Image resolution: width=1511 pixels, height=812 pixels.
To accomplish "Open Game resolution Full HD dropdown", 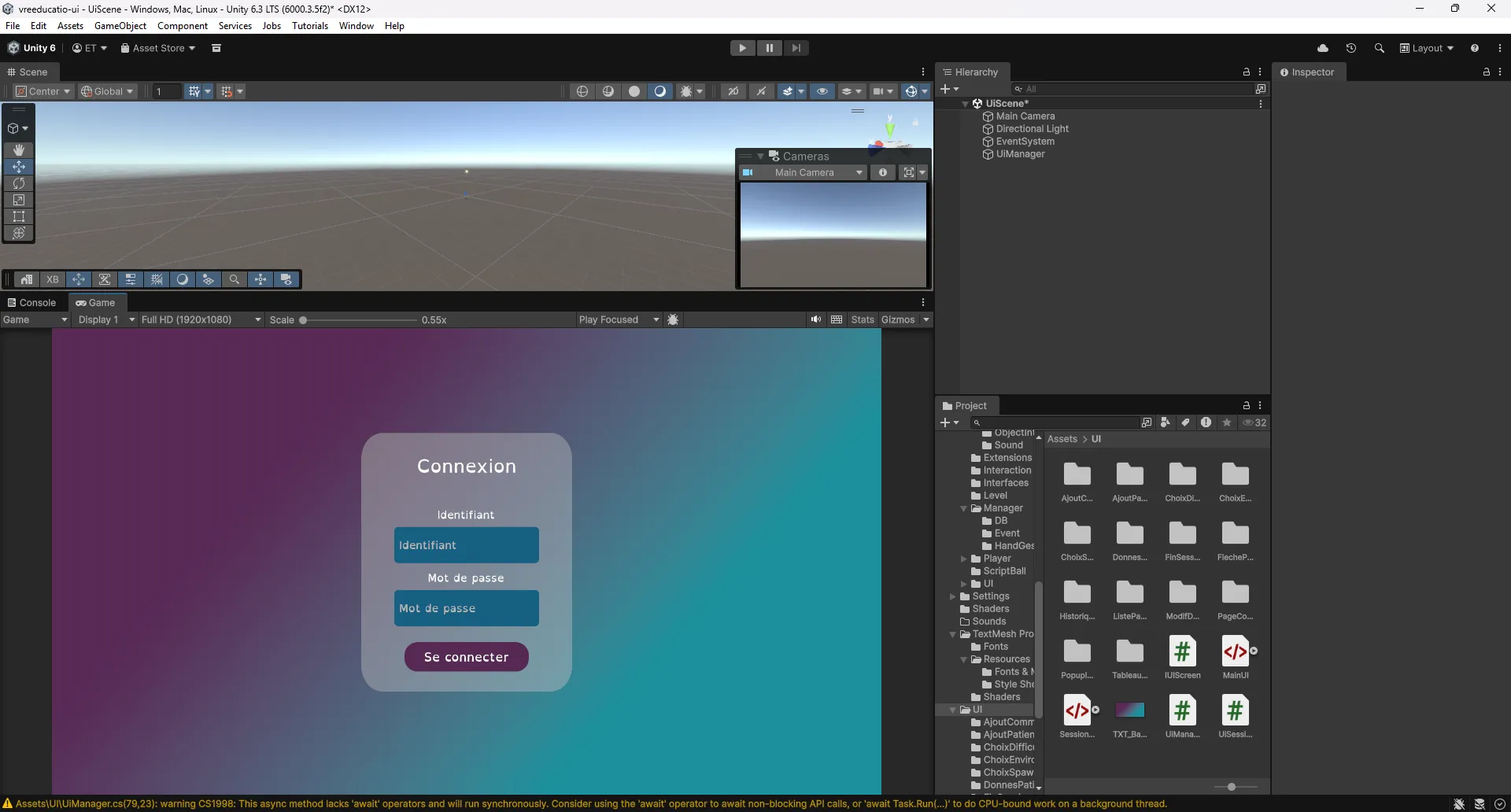I will tap(201, 319).
